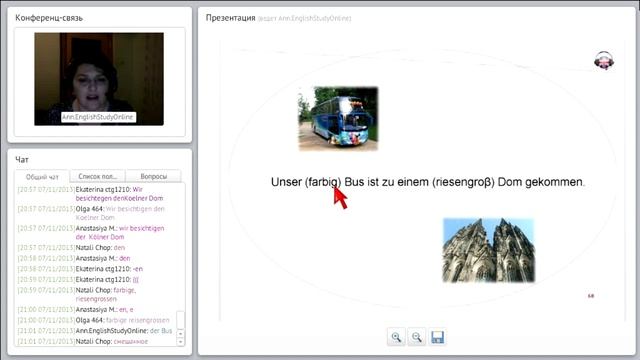The height and width of the screenshot is (360, 640).
Task: Click the slide number 68
Action: click(x=591, y=296)
